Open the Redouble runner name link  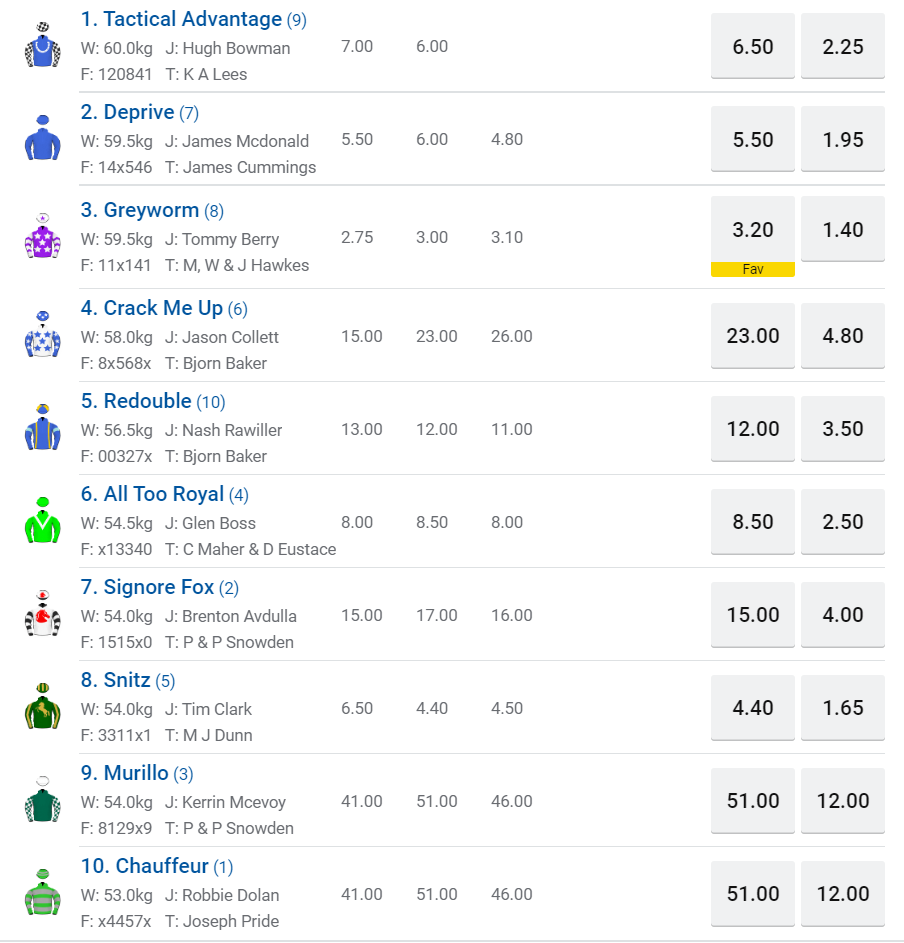(x=148, y=401)
